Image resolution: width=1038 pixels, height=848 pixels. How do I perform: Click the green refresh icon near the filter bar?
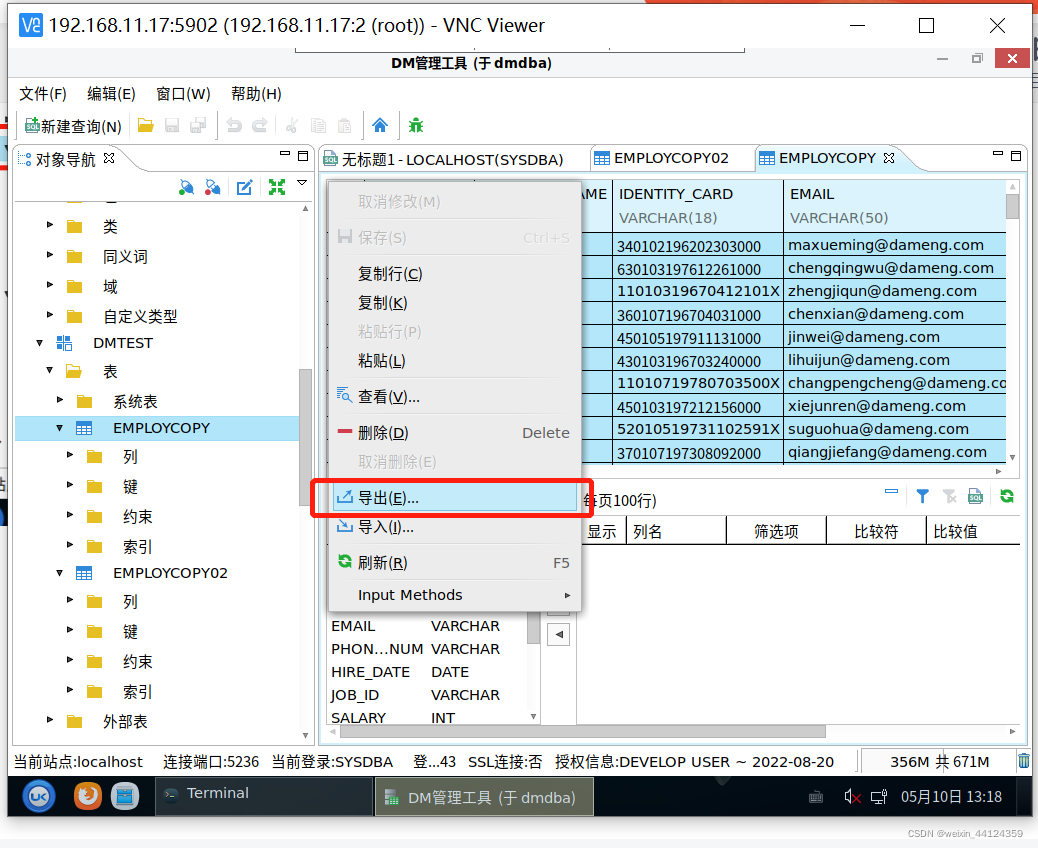point(1006,495)
